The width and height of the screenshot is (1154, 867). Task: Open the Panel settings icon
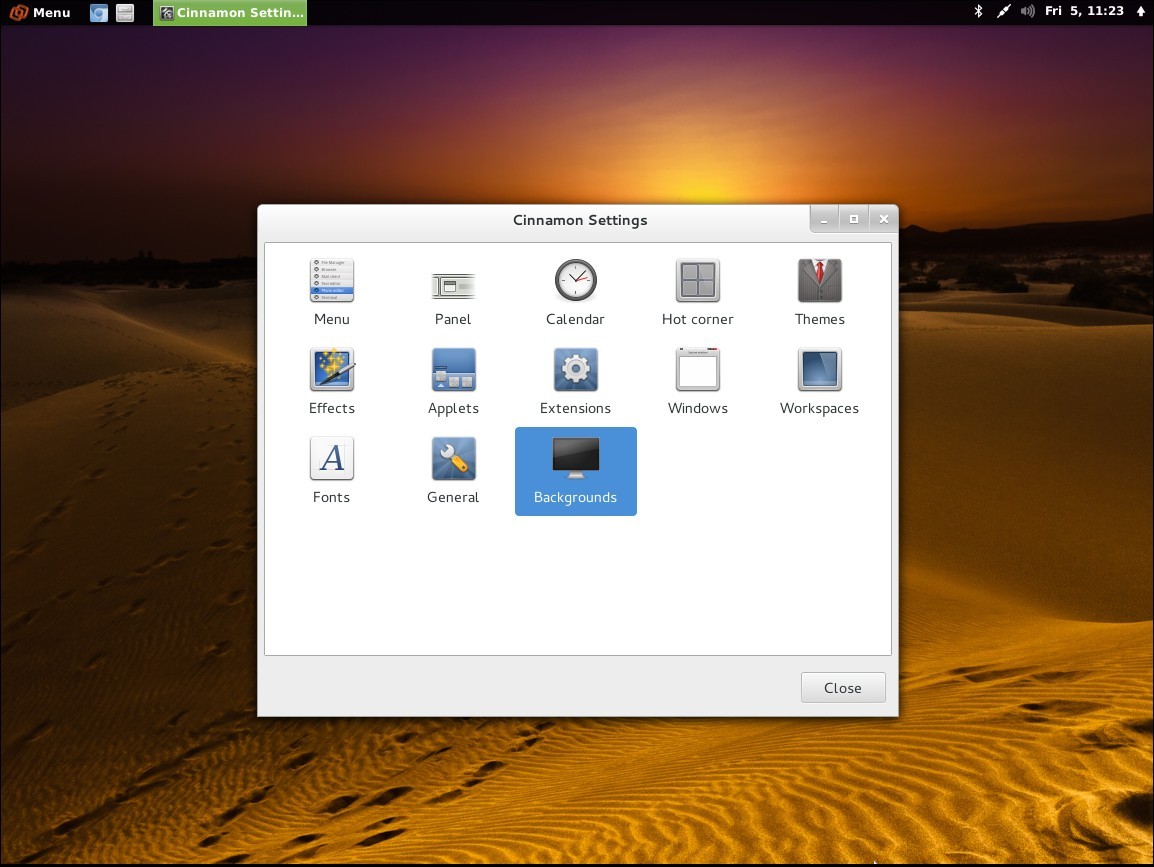(x=453, y=286)
